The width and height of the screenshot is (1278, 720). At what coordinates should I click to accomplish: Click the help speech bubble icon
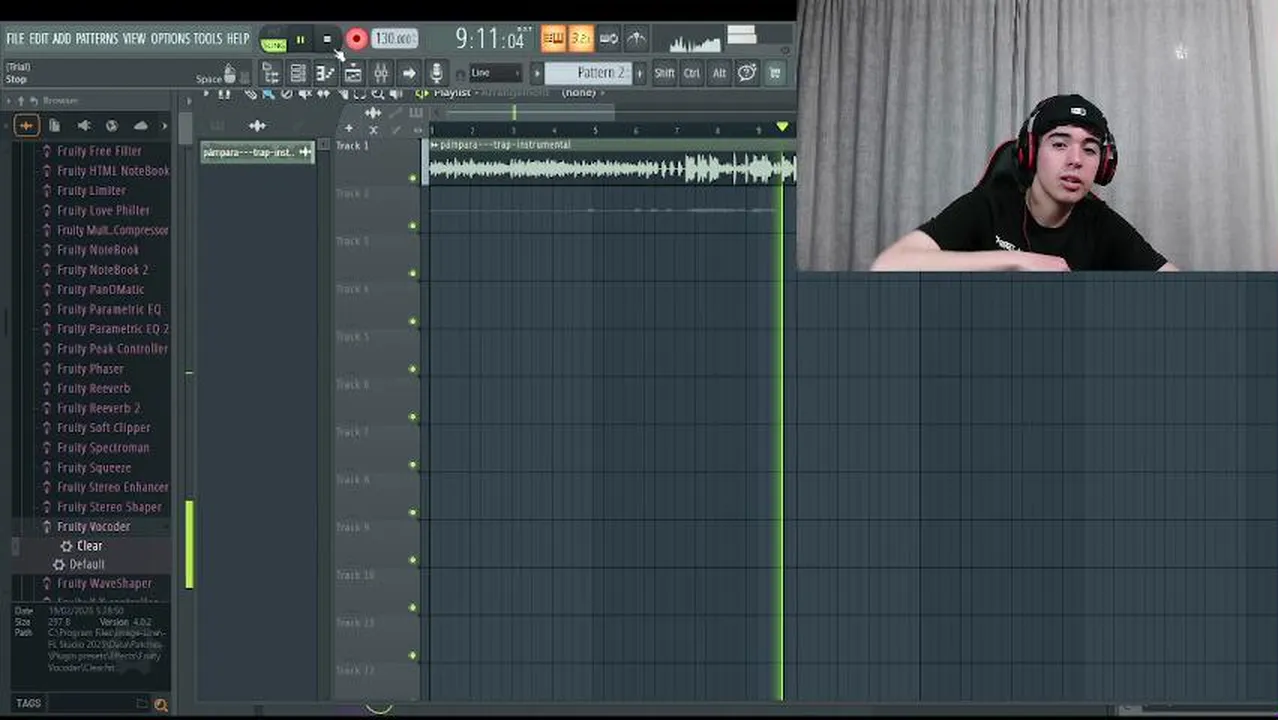[x=747, y=73]
